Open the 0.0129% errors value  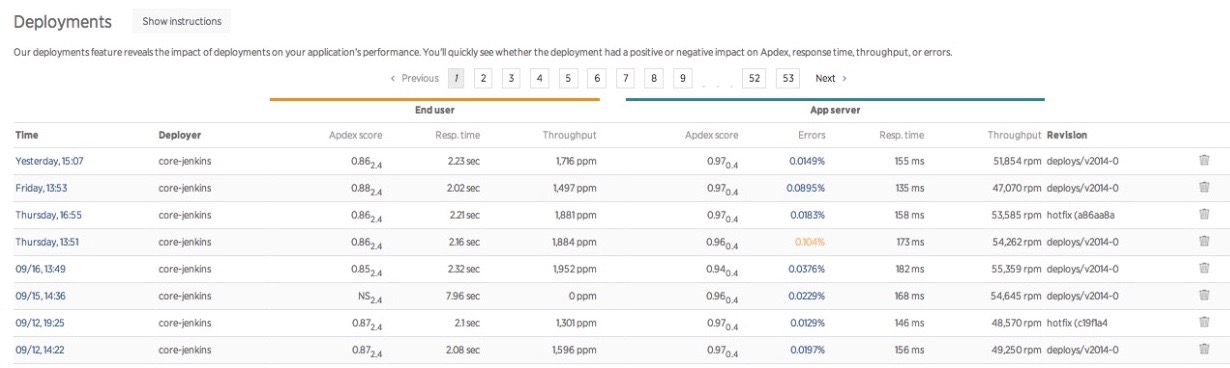click(807, 323)
